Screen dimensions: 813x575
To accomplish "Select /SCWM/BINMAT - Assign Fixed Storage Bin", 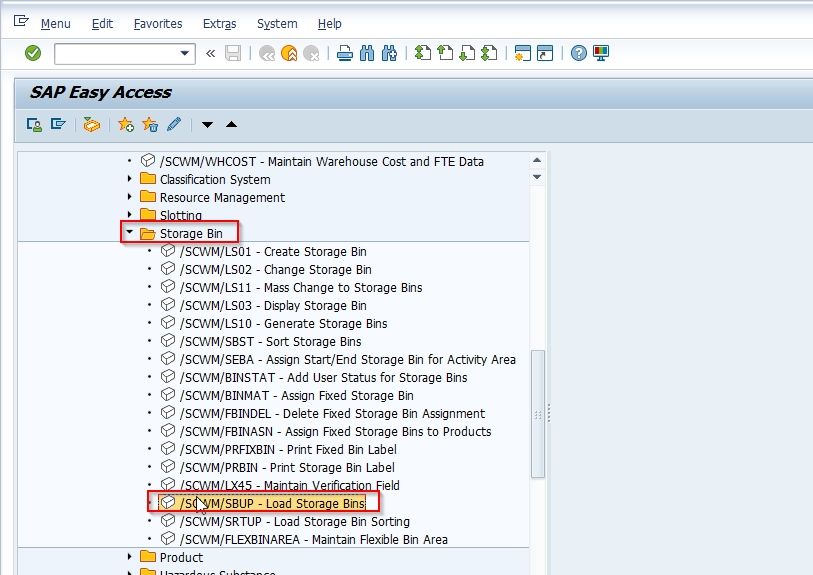I will pyautogui.click(x=297, y=396).
